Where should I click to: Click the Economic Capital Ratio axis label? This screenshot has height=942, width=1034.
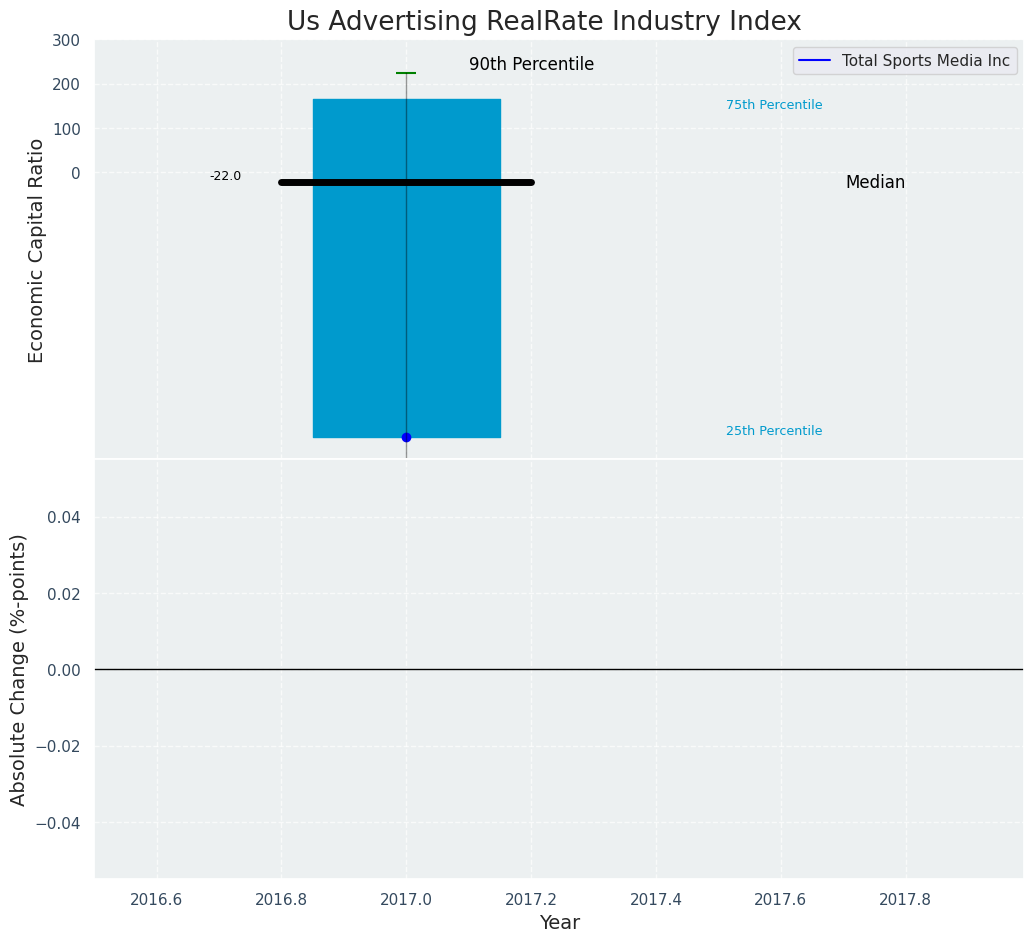coord(37,250)
